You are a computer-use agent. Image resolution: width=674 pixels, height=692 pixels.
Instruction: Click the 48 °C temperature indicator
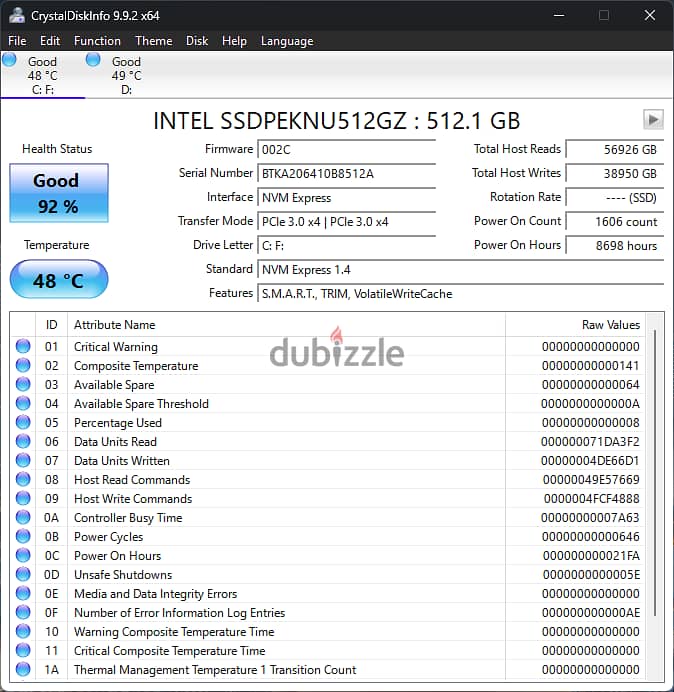(x=59, y=279)
